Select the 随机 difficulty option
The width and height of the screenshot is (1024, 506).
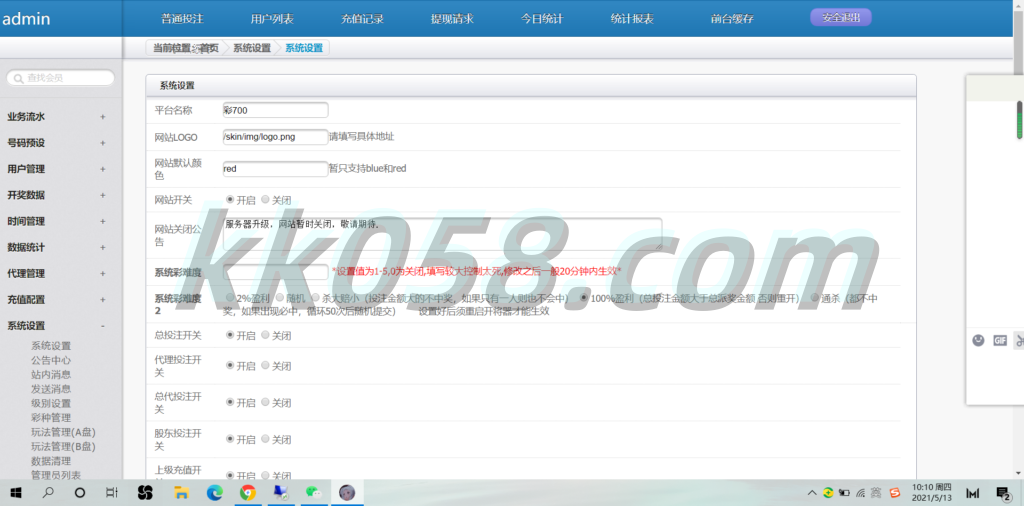280,298
